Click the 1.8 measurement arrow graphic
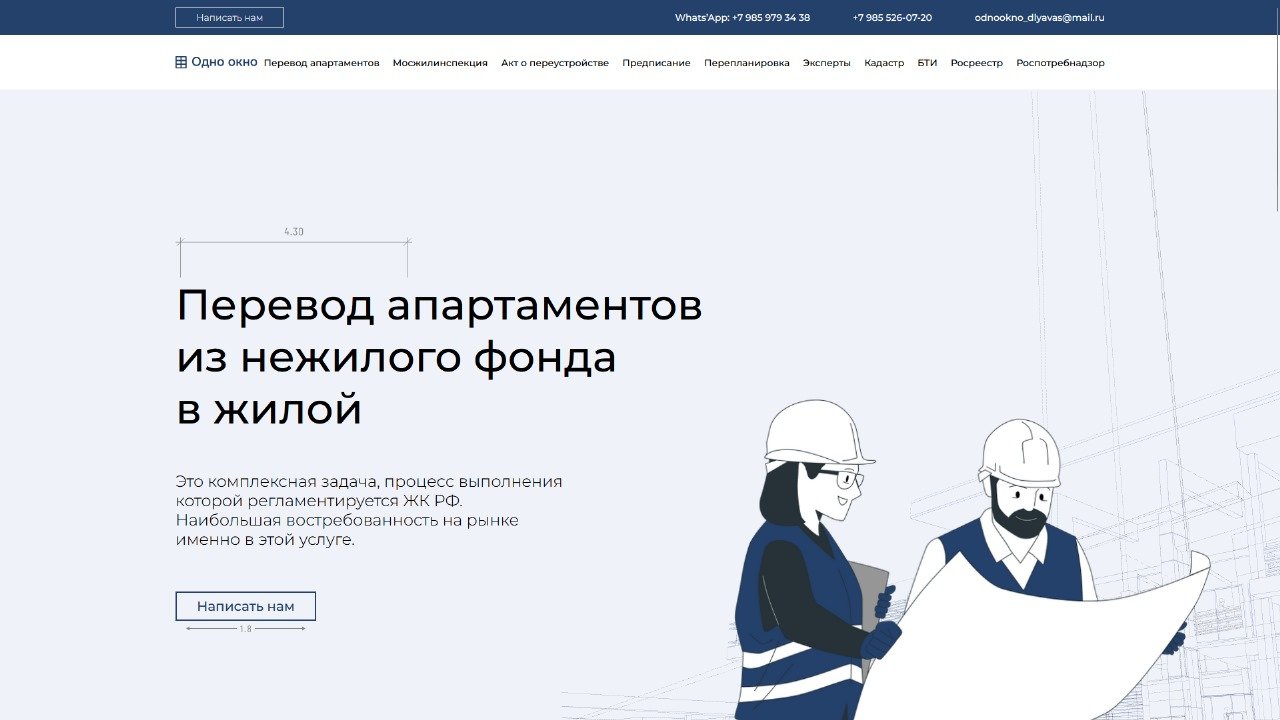Image resolution: width=1280 pixels, height=720 pixels. pyautogui.click(x=246, y=630)
